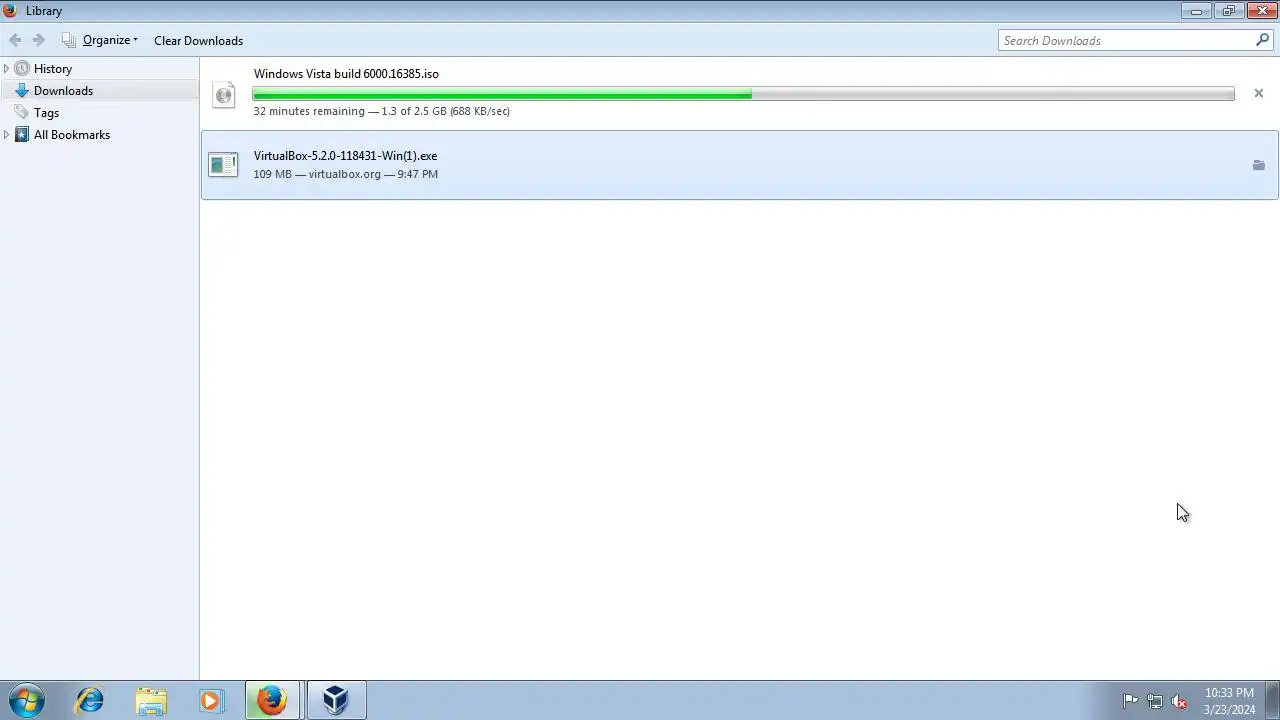The width and height of the screenshot is (1280, 720).
Task: Minimize the Library window
Action: (1196, 10)
